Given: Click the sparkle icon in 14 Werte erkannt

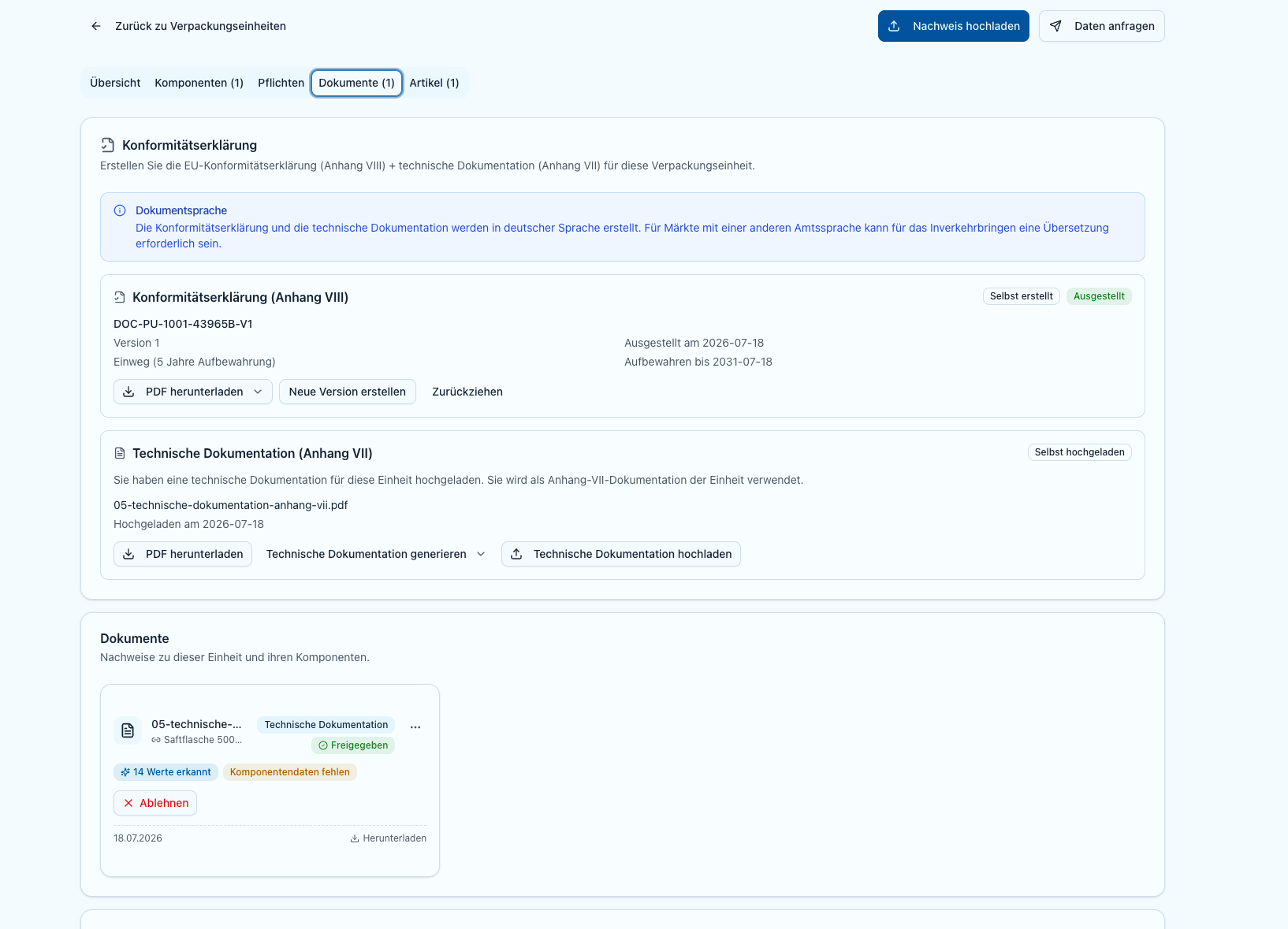Looking at the screenshot, I should (x=125, y=772).
